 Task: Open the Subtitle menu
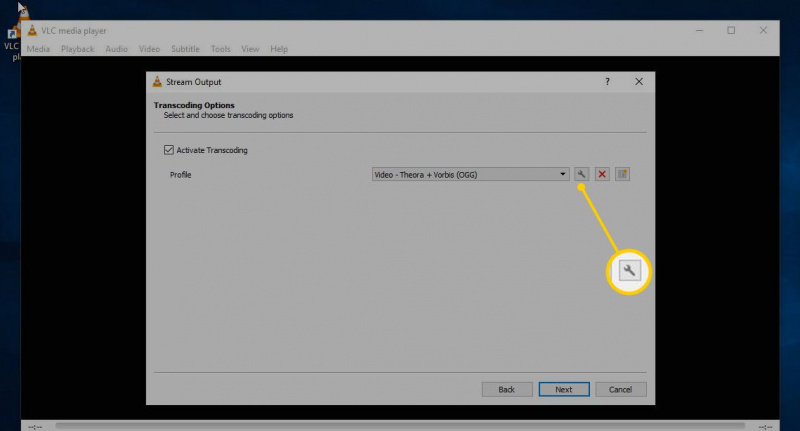[x=185, y=49]
